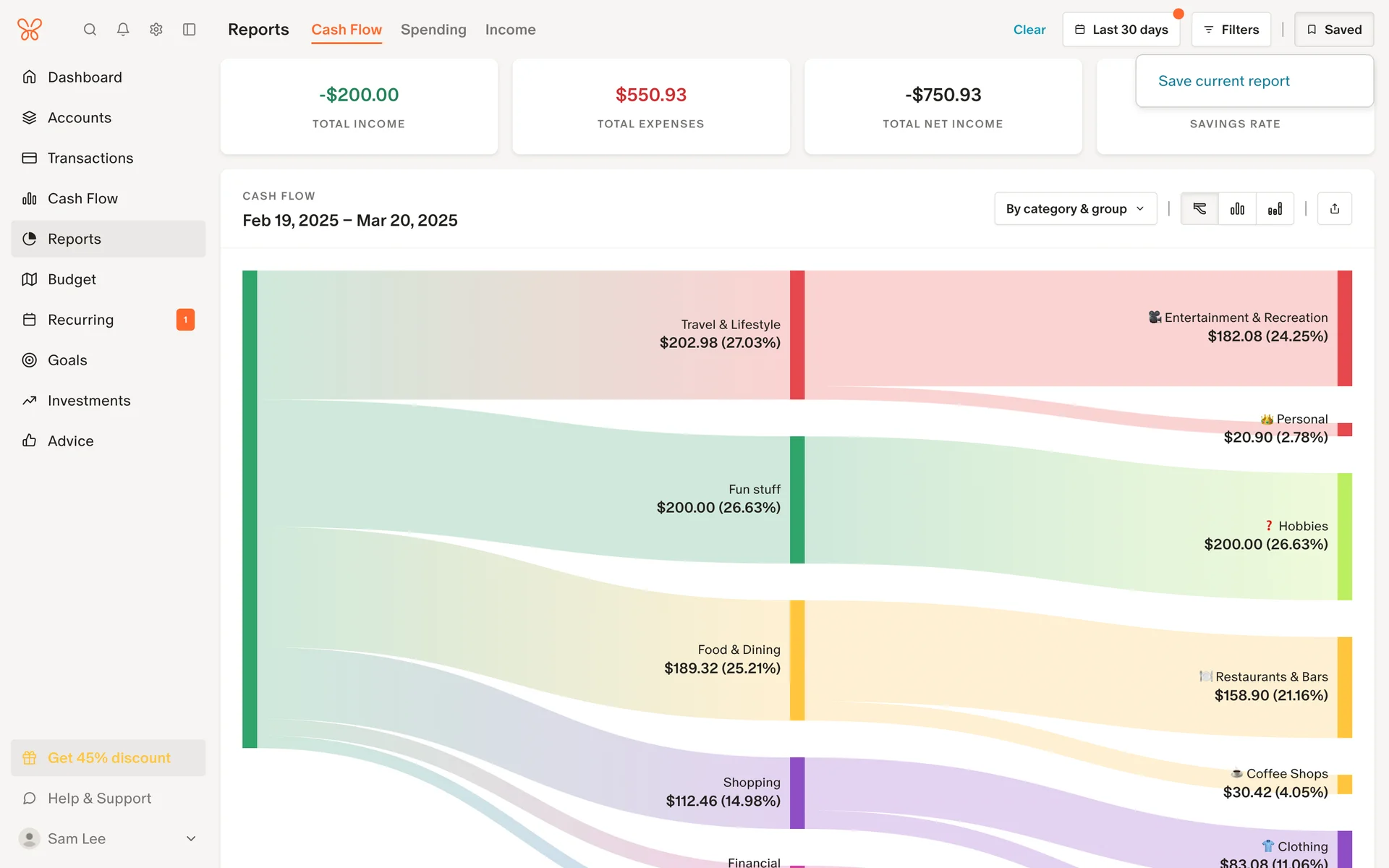The width and height of the screenshot is (1389, 868).
Task: Click the lime green Hobbies bar
Action: pyautogui.click(x=1344, y=536)
